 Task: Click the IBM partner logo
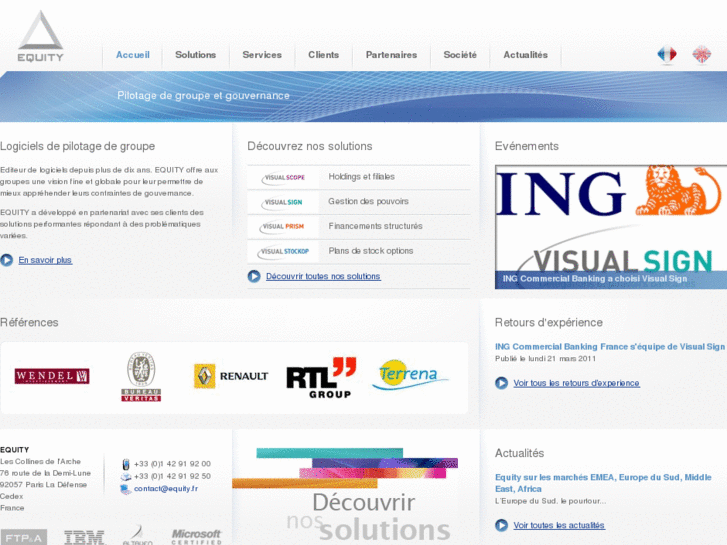[84, 538]
